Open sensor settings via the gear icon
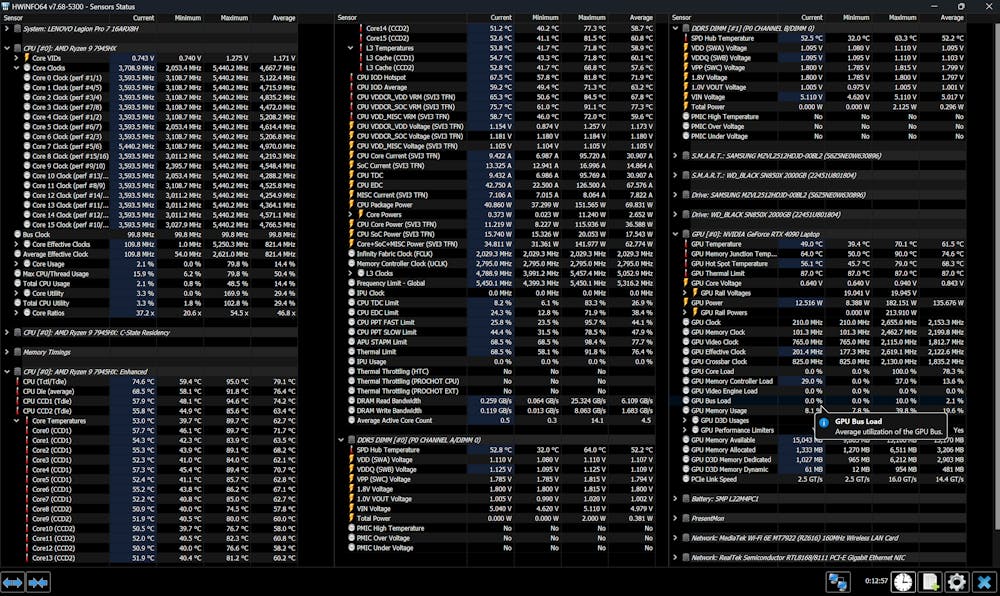Viewport: 1000px width, 596px height. click(957, 582)
